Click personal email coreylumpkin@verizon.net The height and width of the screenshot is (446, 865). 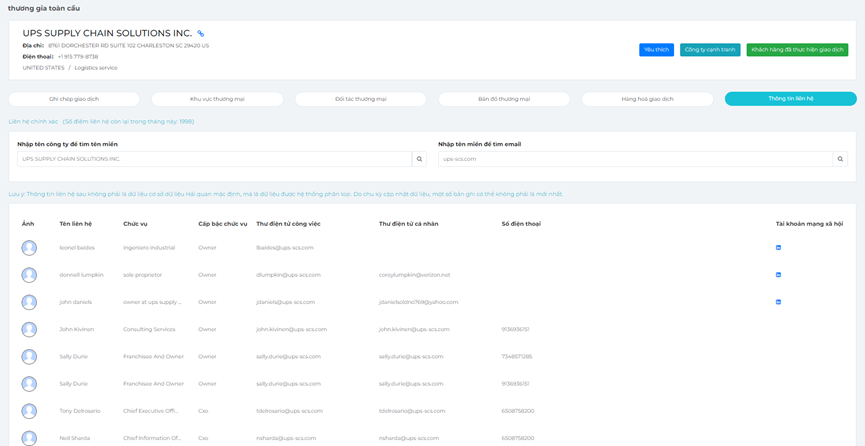coord(414,275)
